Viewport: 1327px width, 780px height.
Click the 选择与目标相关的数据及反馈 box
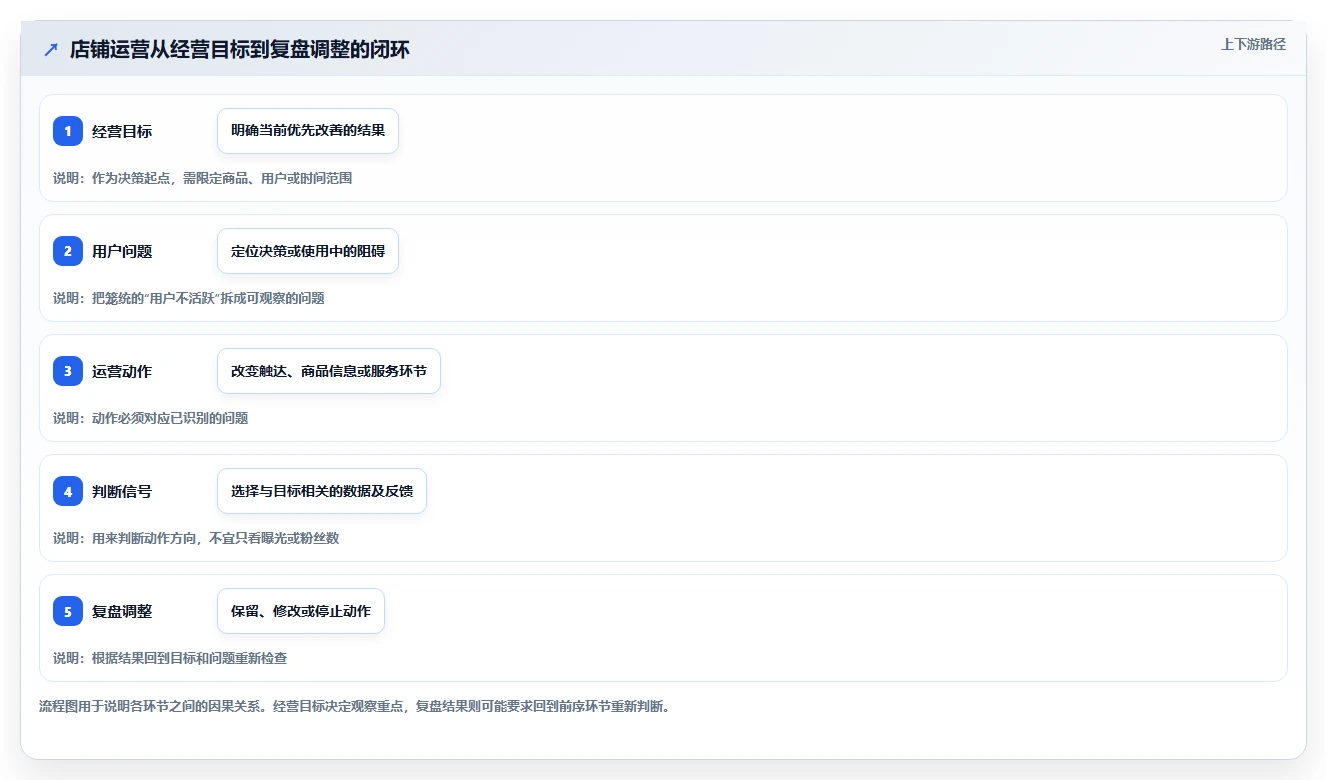click(x=322, y=491)
